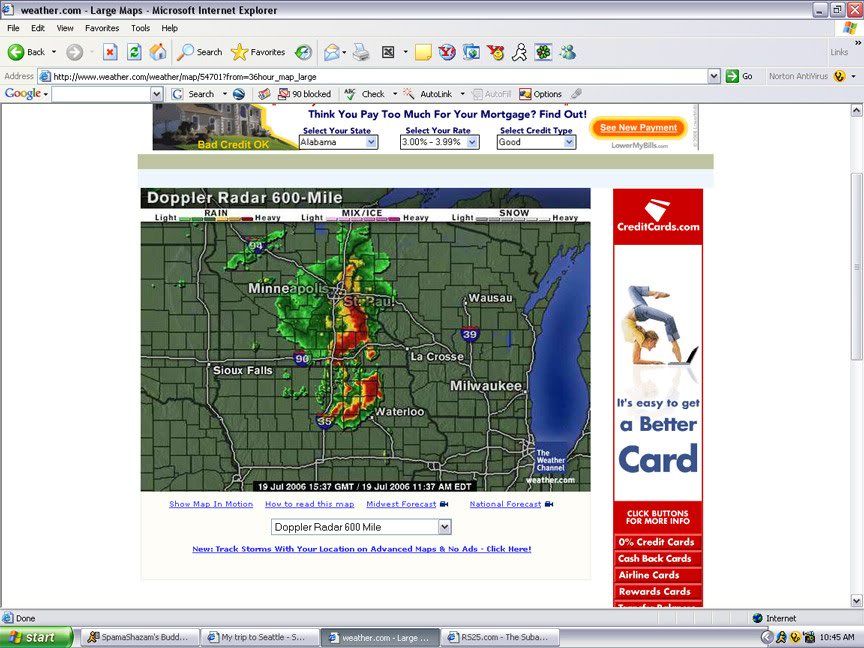The image size is (864, 648).
Task: Click Rewards Cards ad button
Action: tap(657, 592)
